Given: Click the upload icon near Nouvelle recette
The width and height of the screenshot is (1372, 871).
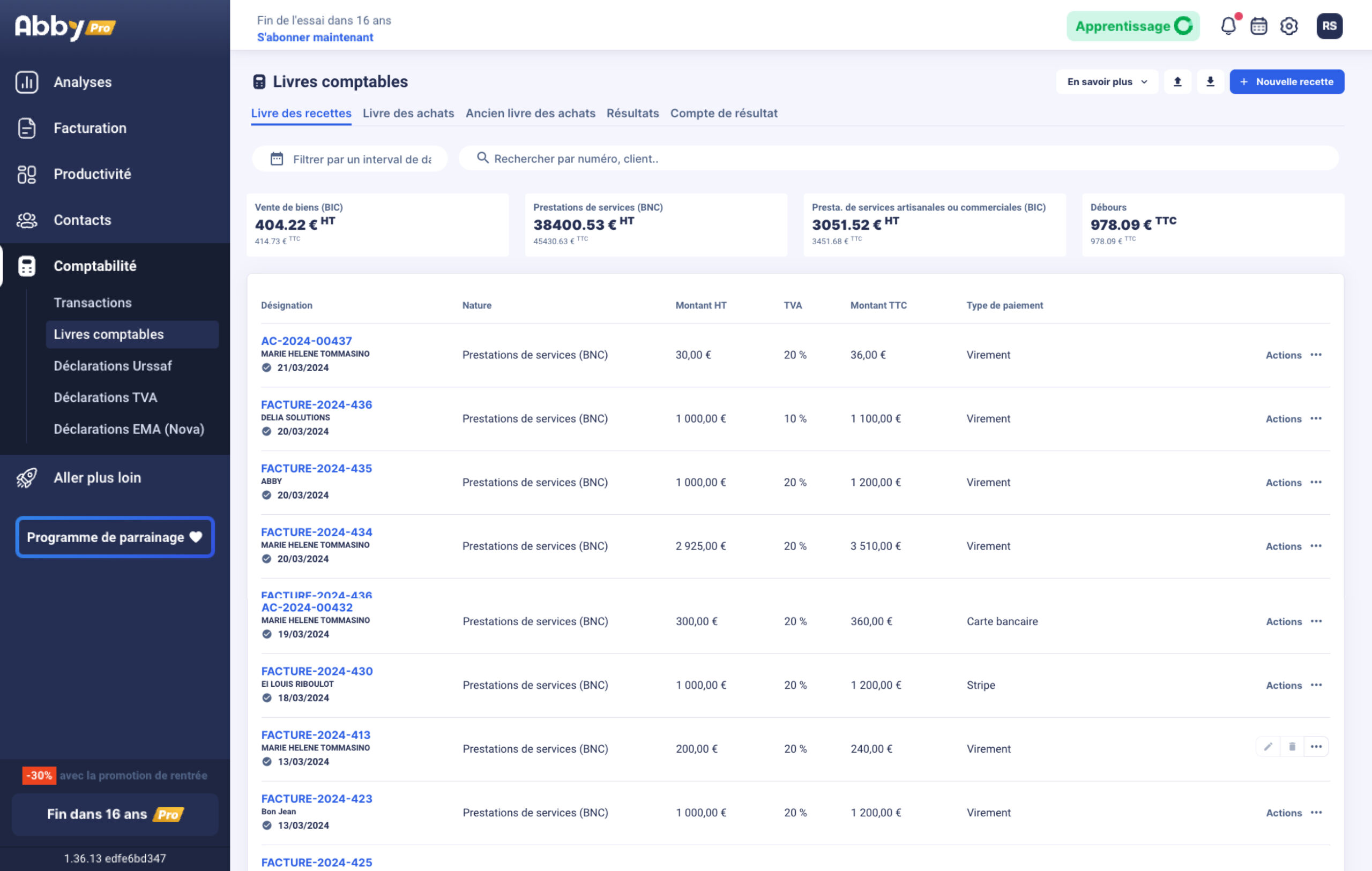Looking at the screenshot, I should 1177,81.
